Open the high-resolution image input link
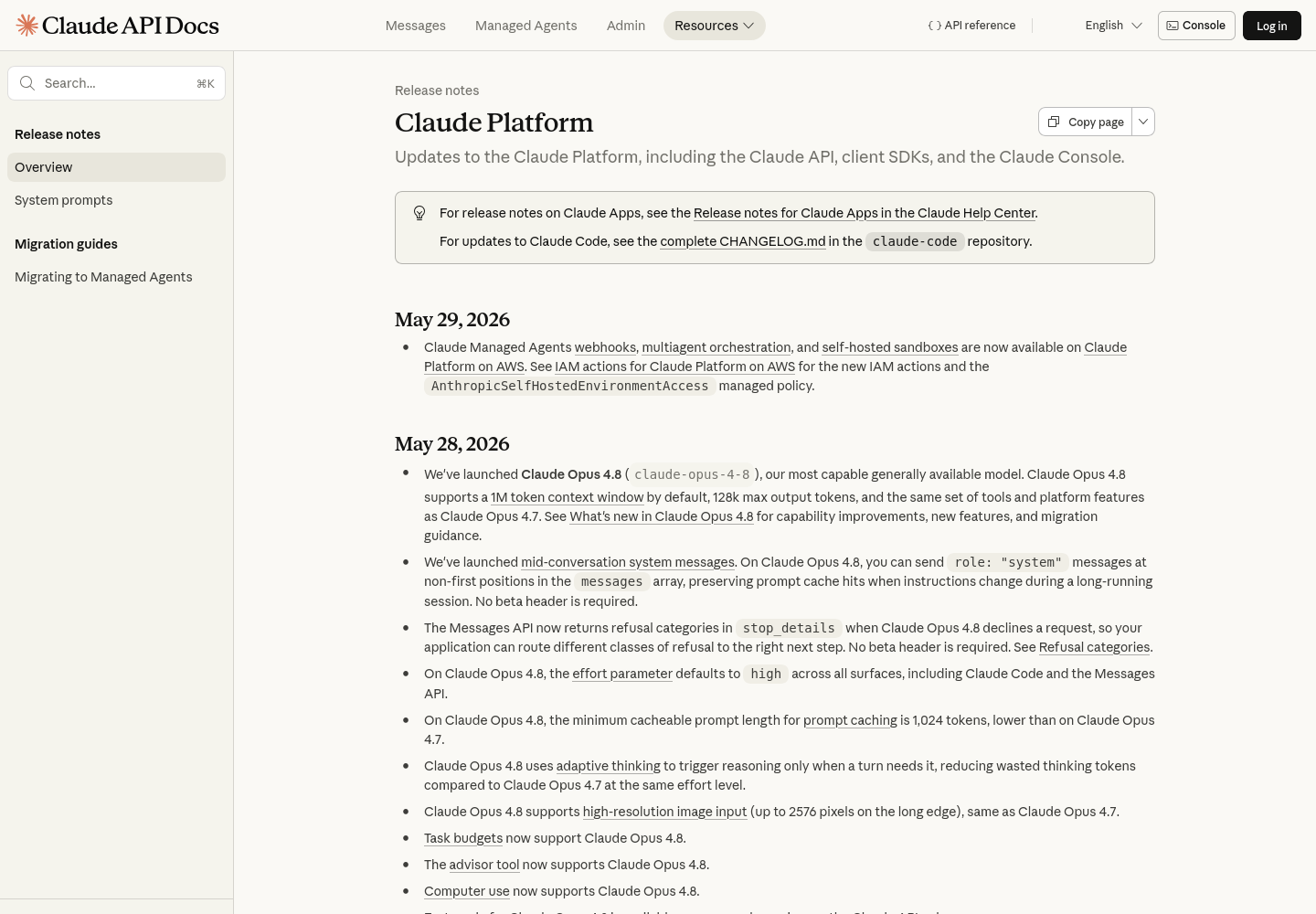The height and width of the screenshot is (914, 1316). tap(664, 812)
